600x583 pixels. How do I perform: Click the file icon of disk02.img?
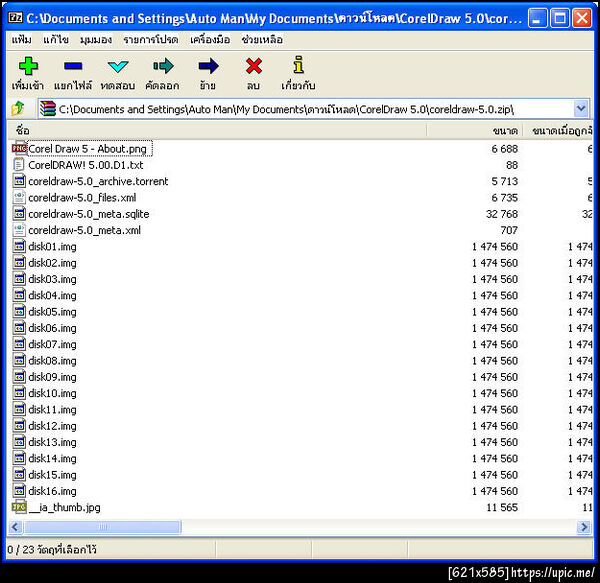coord(19,262)
